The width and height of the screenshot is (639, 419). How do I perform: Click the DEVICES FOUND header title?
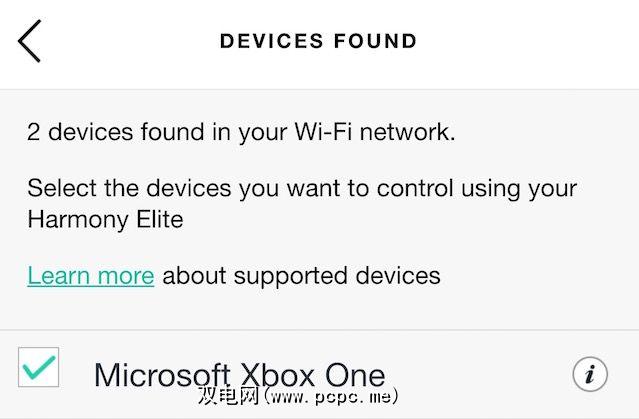click(x=318, y=41)
